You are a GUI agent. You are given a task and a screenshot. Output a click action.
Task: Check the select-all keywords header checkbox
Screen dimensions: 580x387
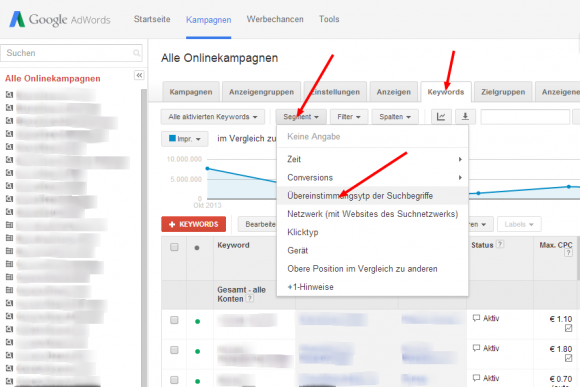(x=174, y=247)
